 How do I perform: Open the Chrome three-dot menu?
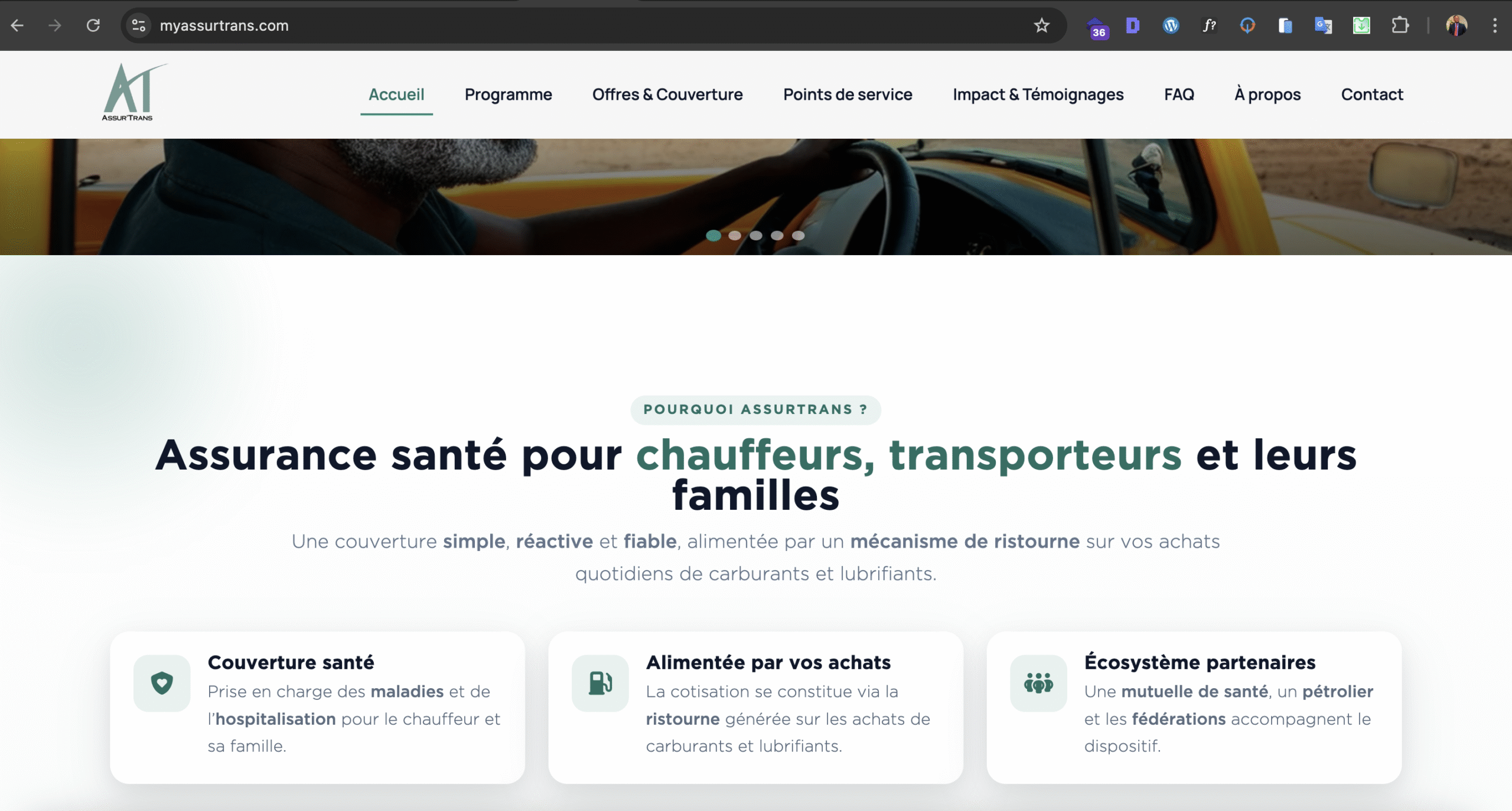pos(1495,25)
